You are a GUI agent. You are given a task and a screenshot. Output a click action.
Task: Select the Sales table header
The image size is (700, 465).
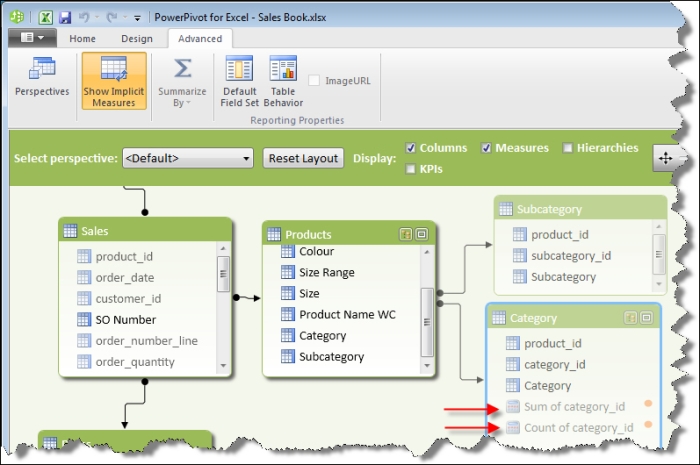pos(146,231)
